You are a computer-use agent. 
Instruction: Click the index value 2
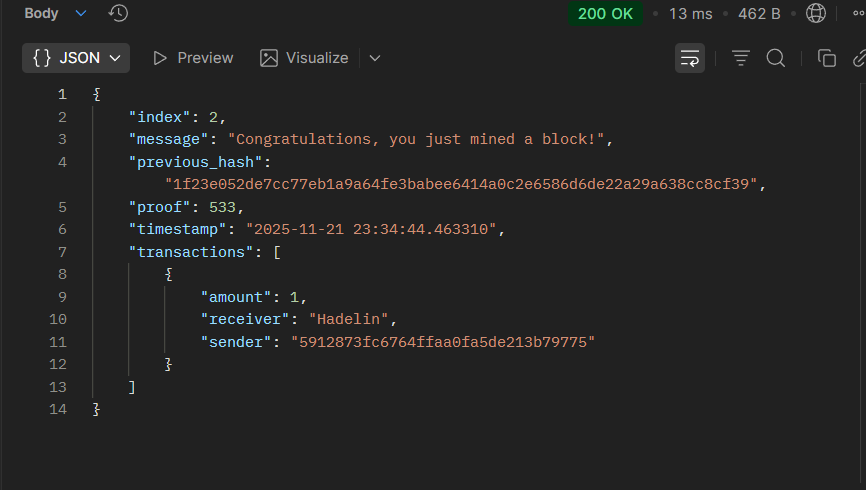pos(213,117)
